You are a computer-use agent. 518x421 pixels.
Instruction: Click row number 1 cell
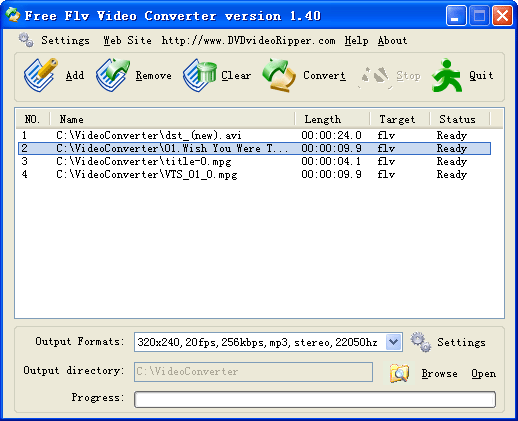click(x=24, y=135)
